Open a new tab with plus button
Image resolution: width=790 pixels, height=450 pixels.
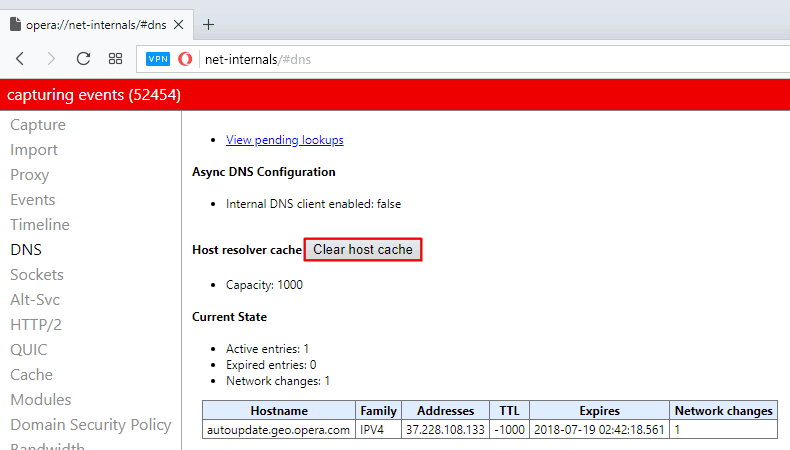209,25
